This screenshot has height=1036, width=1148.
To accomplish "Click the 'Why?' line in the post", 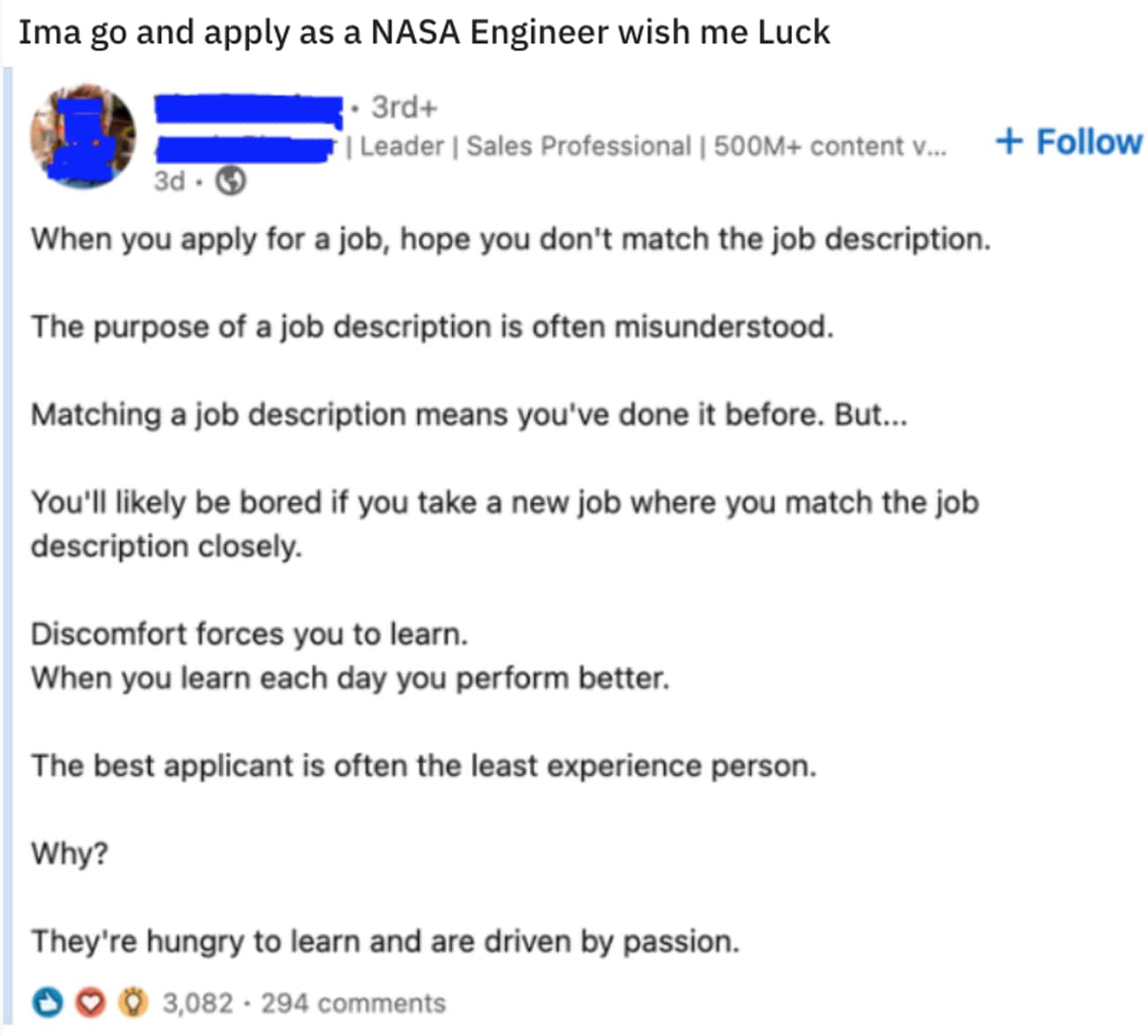I will [x=70, y=853].
